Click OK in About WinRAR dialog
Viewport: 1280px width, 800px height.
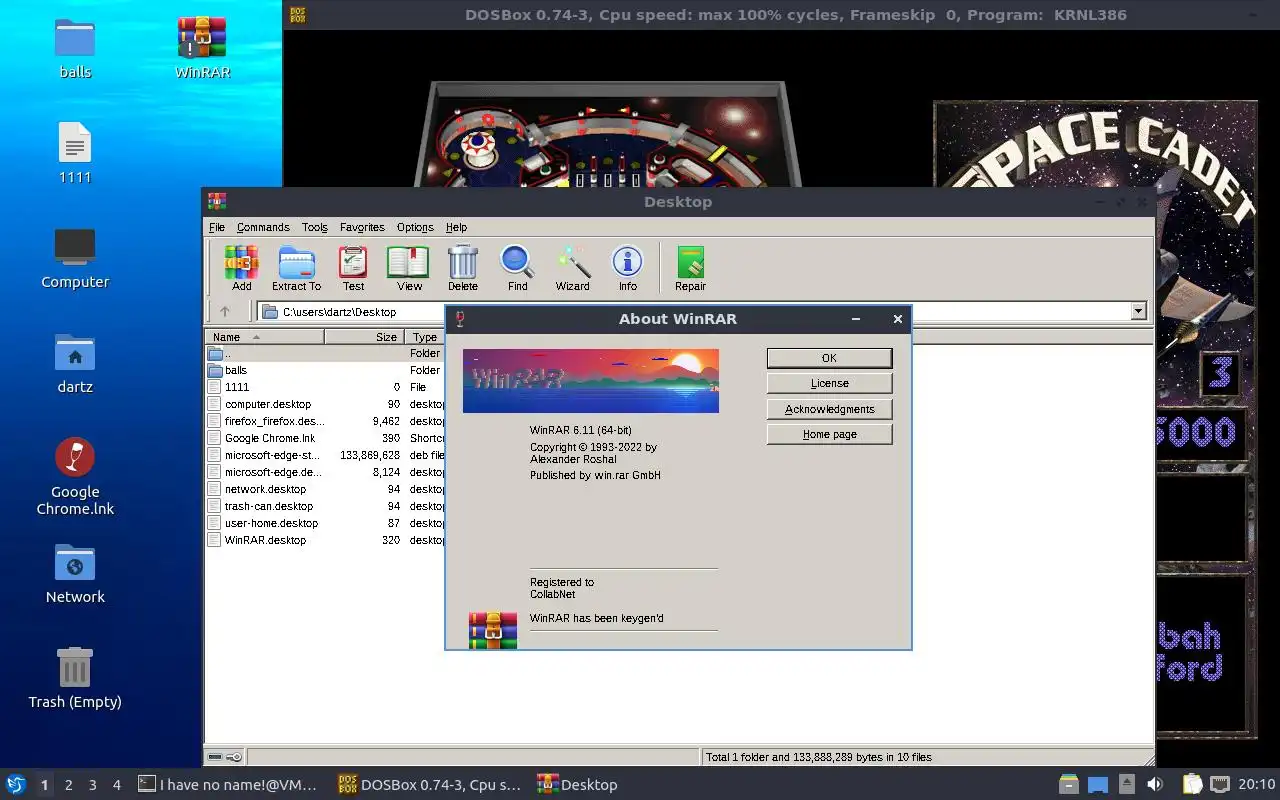click(x=829, y=358)
